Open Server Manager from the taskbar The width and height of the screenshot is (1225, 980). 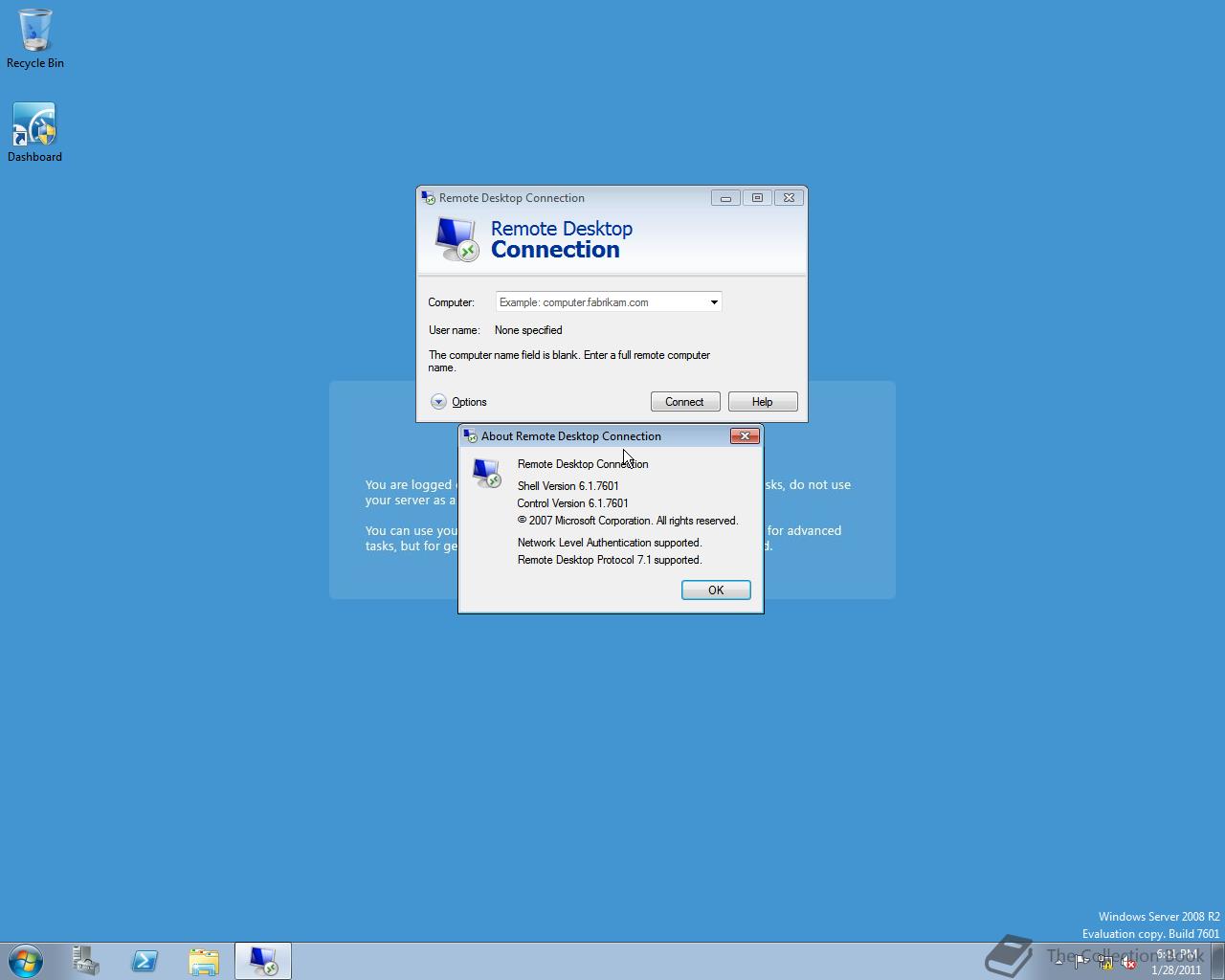click(86, 961)
